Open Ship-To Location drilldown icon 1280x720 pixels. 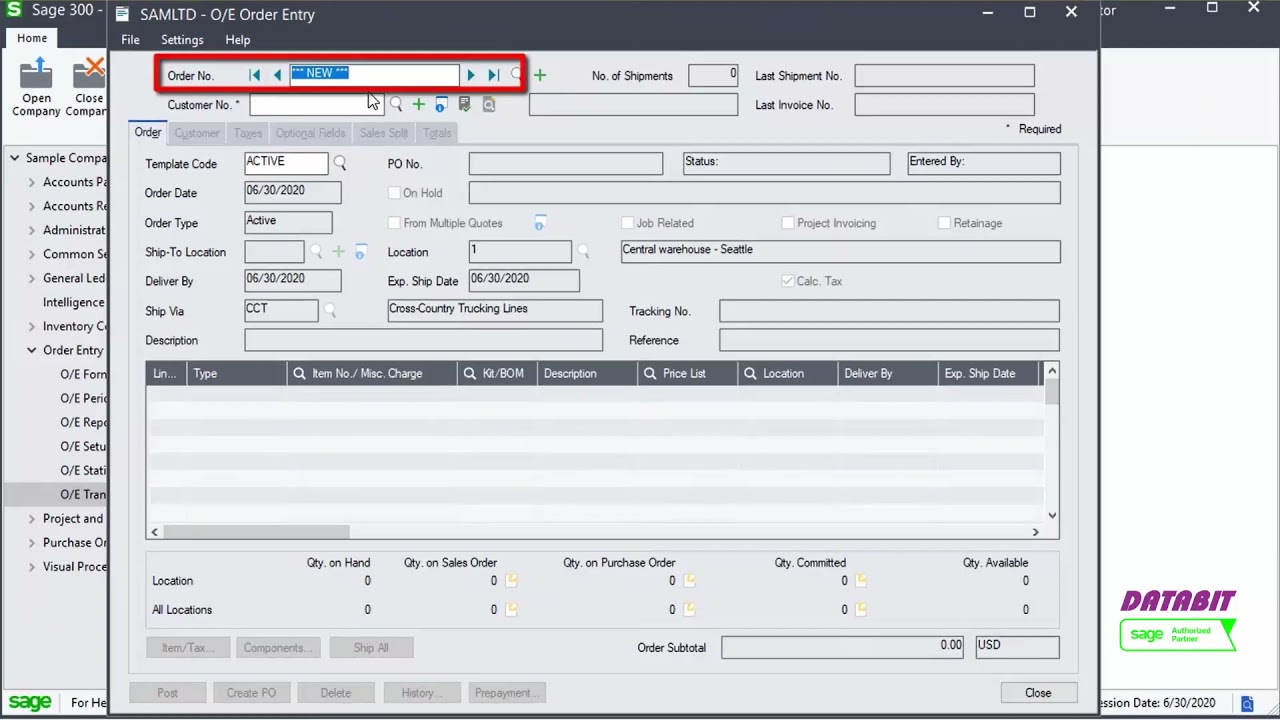[361, 252]
